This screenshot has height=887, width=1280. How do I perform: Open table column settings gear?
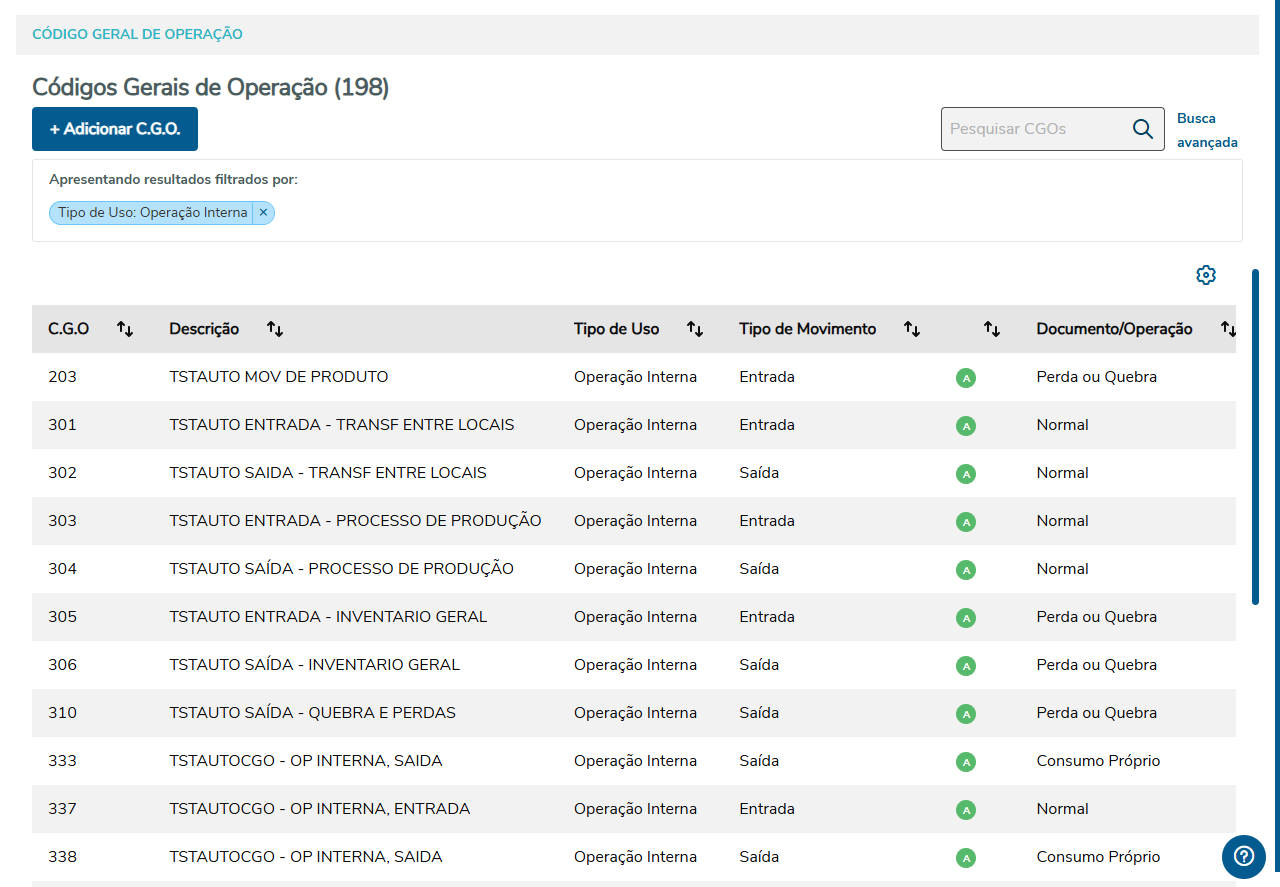click(x=1206, y=275)
